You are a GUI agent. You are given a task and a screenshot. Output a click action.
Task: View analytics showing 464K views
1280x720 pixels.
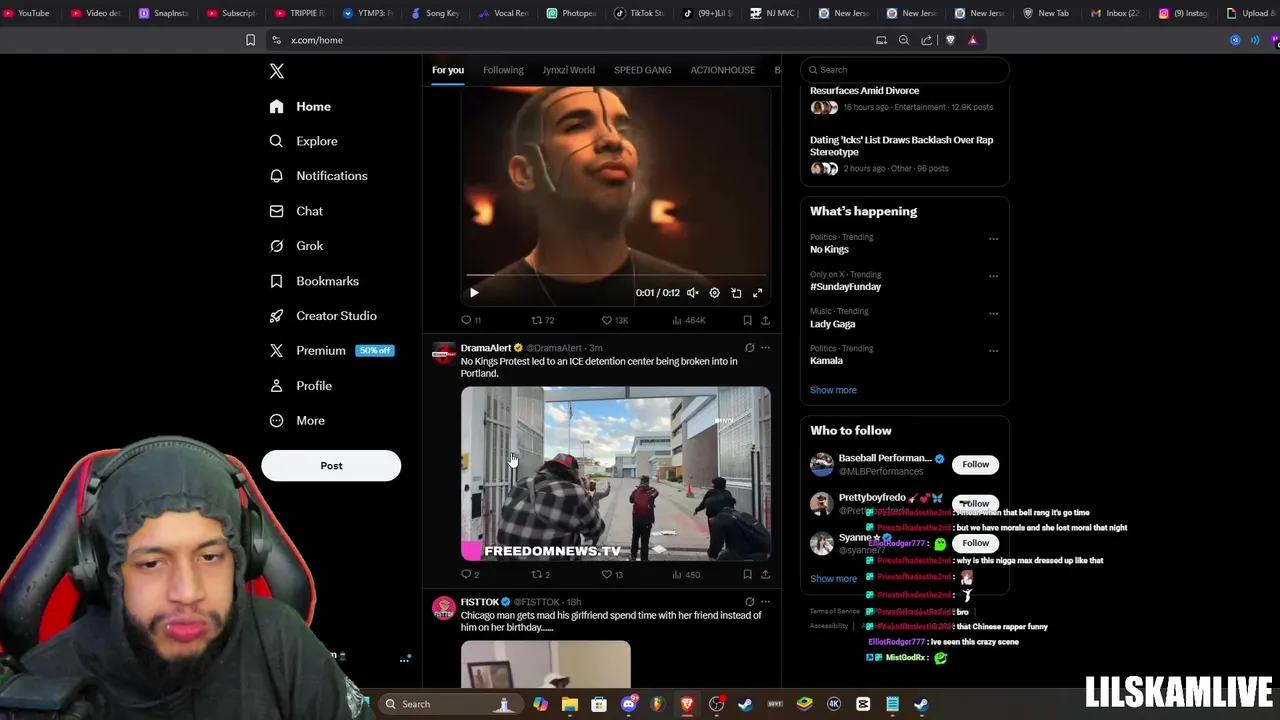689,320
